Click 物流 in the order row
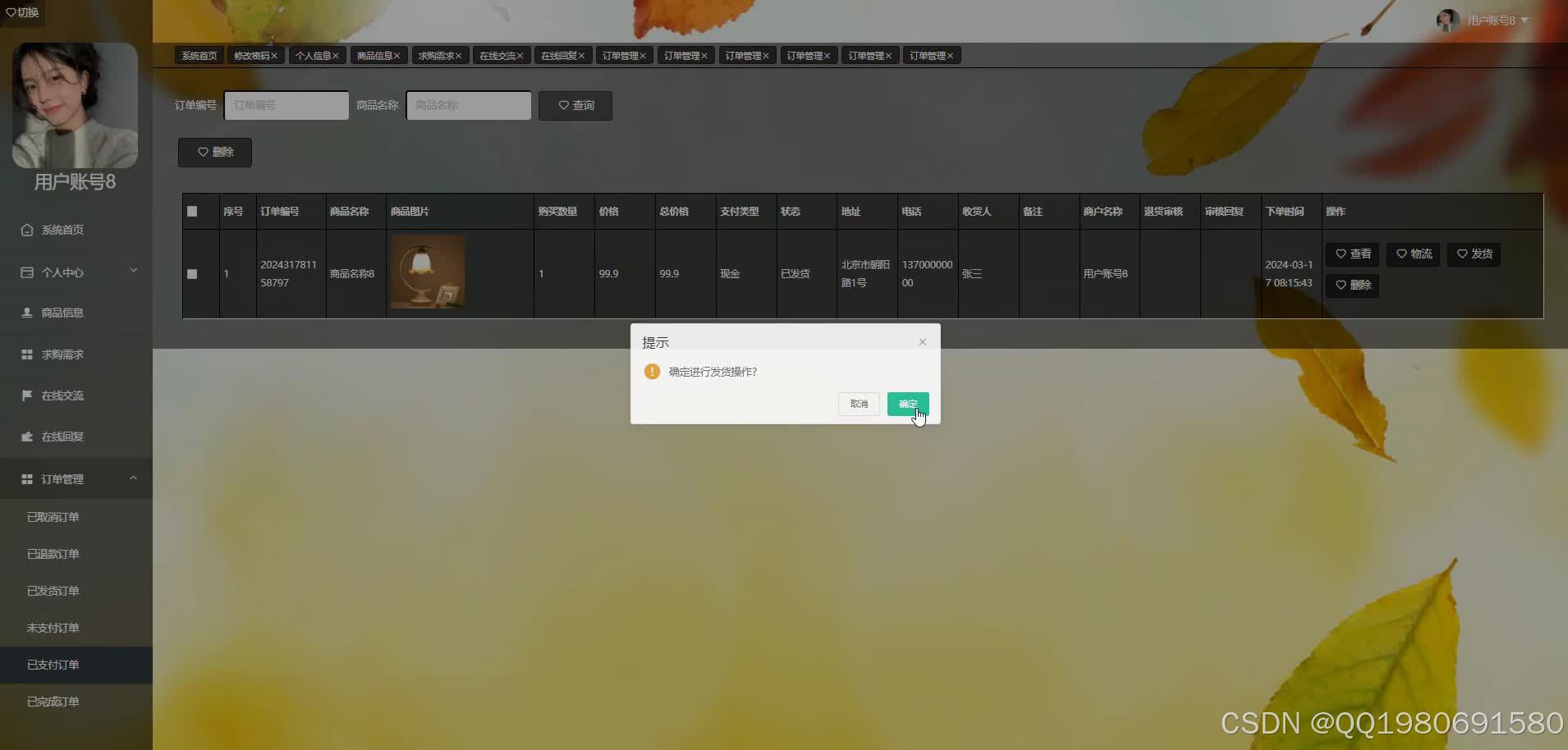Screen dimensions: 1568x750 [x=1414, y=254]
